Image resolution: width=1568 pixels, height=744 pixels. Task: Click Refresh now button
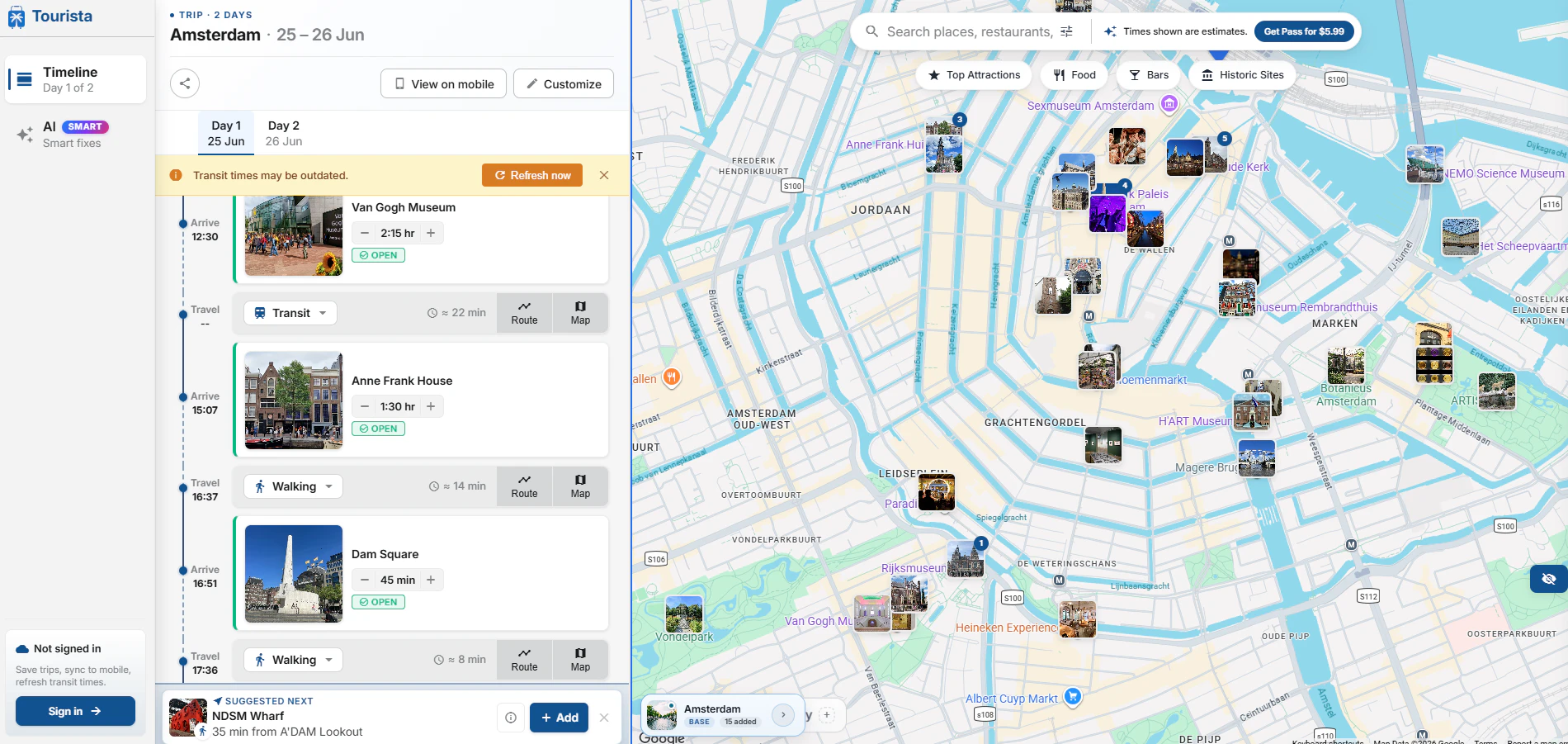pyautogui.click(x=532, y=175)
